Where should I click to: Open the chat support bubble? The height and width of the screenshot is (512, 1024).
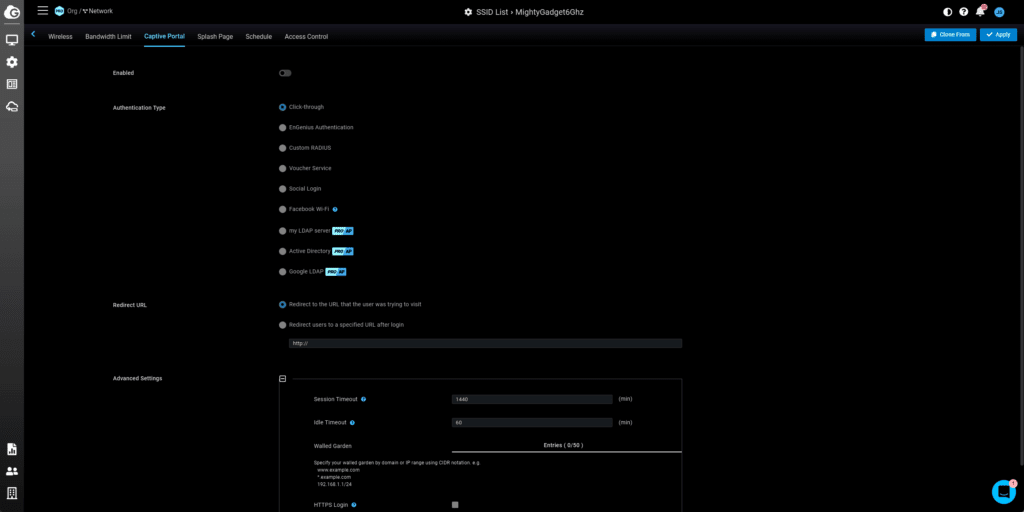coord(1003,491)
